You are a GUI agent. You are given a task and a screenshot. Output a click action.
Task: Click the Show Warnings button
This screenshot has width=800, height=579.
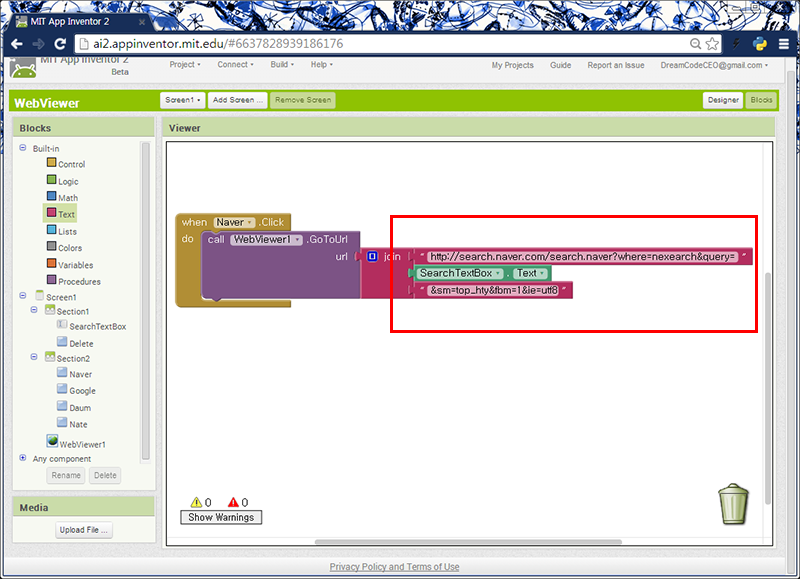point(221,517)
